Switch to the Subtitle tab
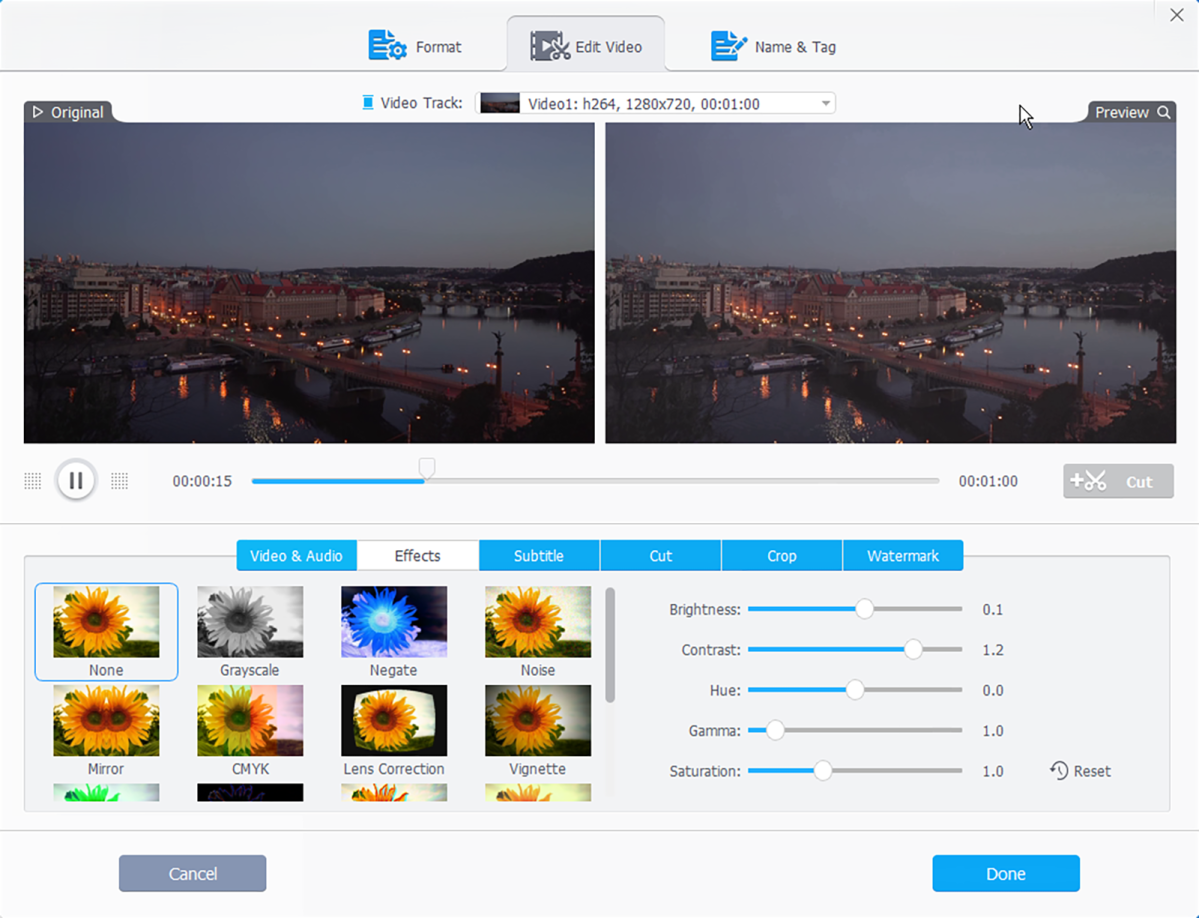Screen dimensions: 1199x918 [539, 556]
